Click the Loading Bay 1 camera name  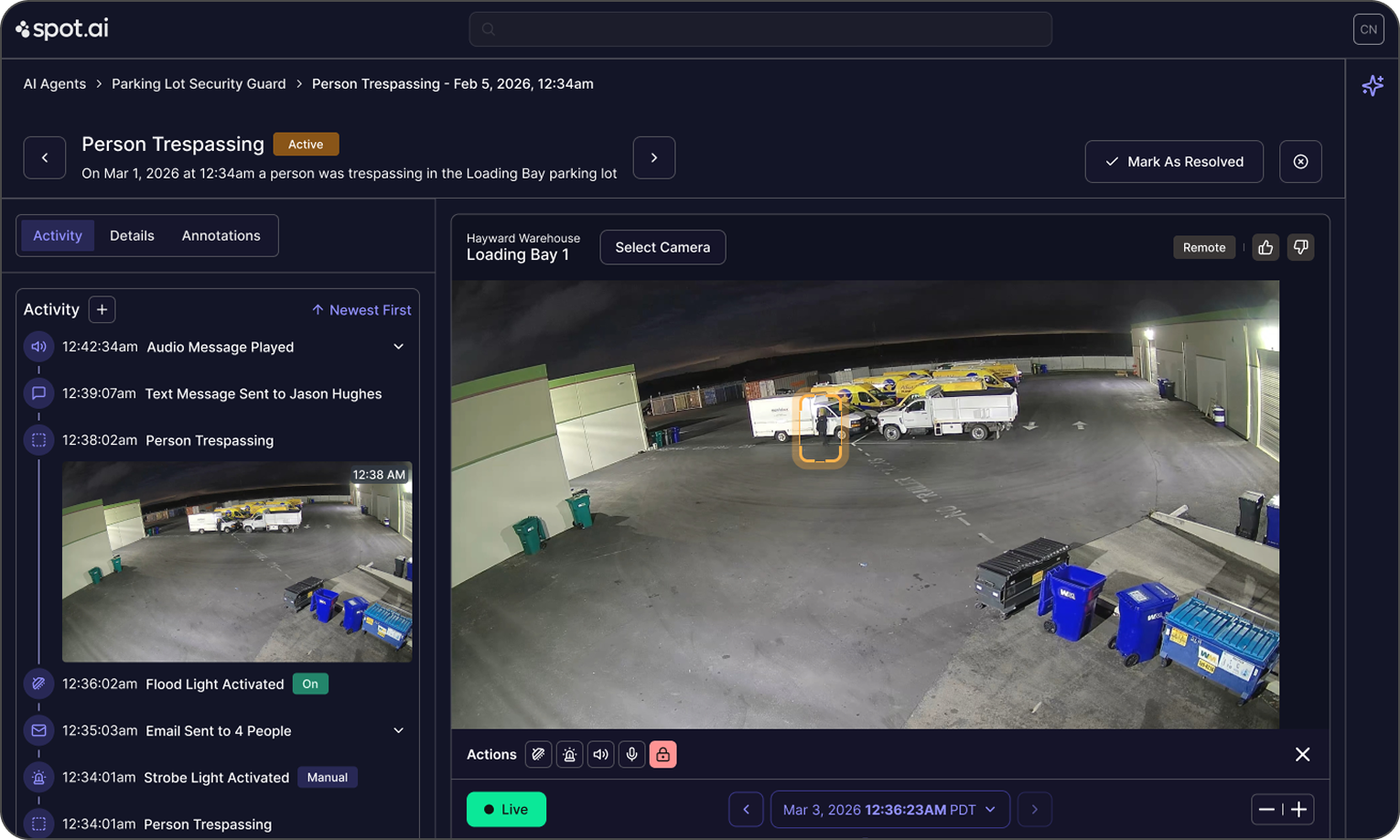[x=518, y=254]
